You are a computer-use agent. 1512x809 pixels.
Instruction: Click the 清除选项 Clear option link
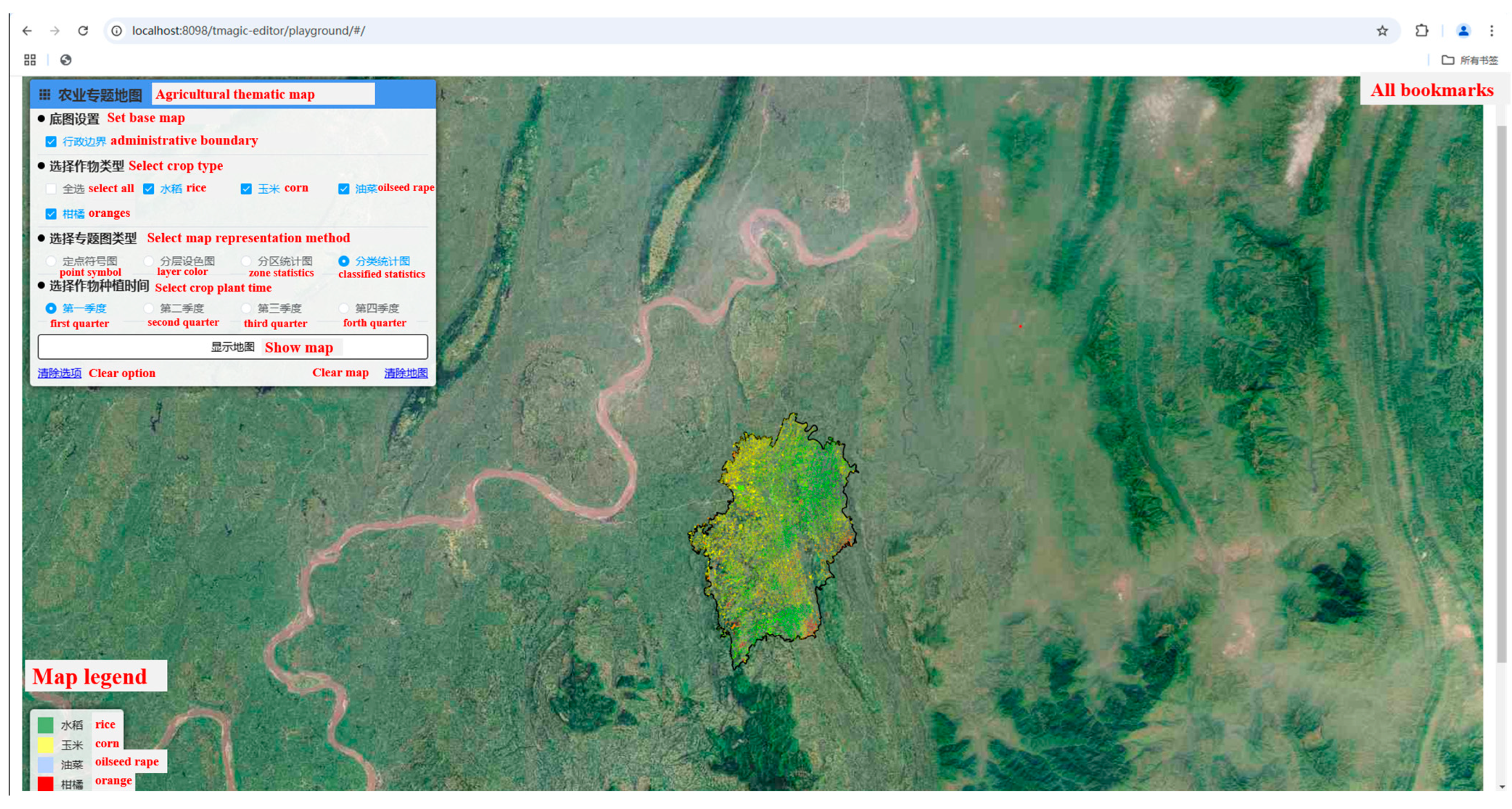(59, 373)
